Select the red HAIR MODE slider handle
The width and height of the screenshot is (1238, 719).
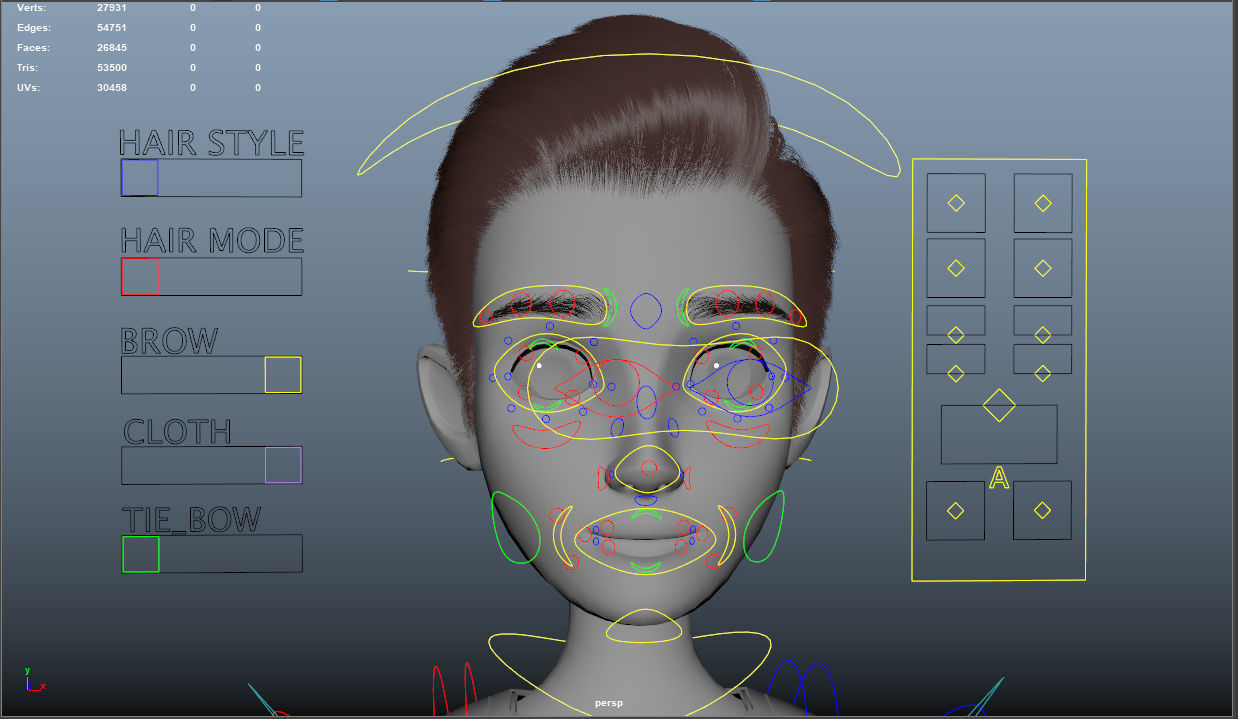pyautogui.click(x=140, y=276)
